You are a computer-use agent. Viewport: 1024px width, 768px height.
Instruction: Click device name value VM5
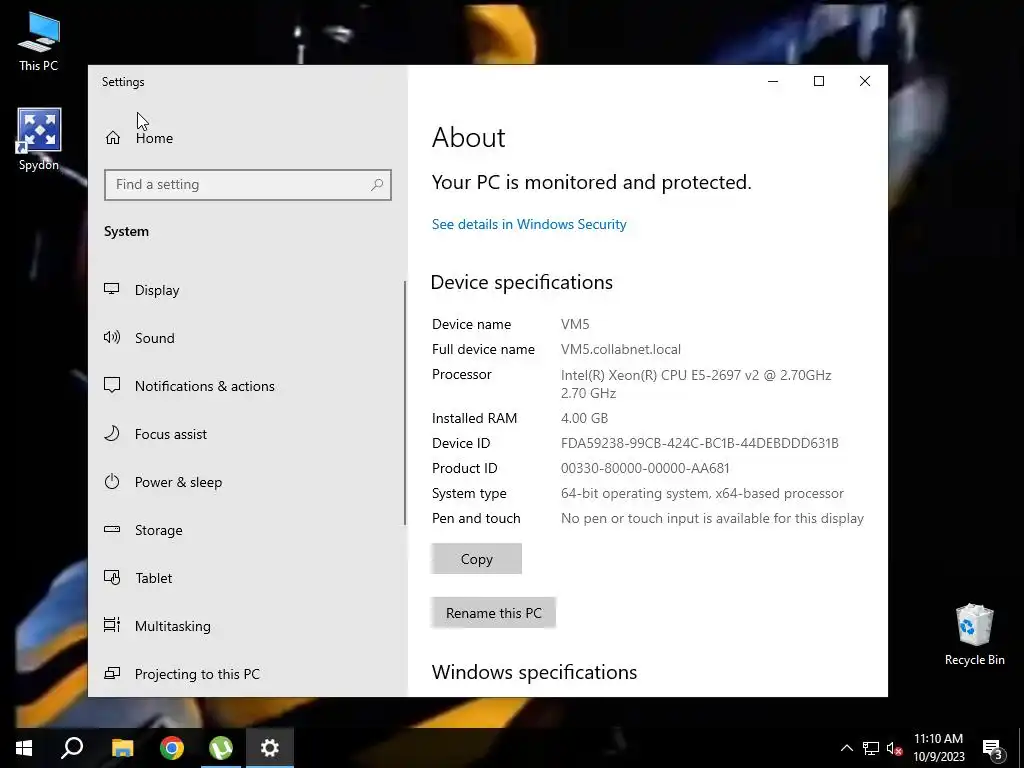click(575, 324)
